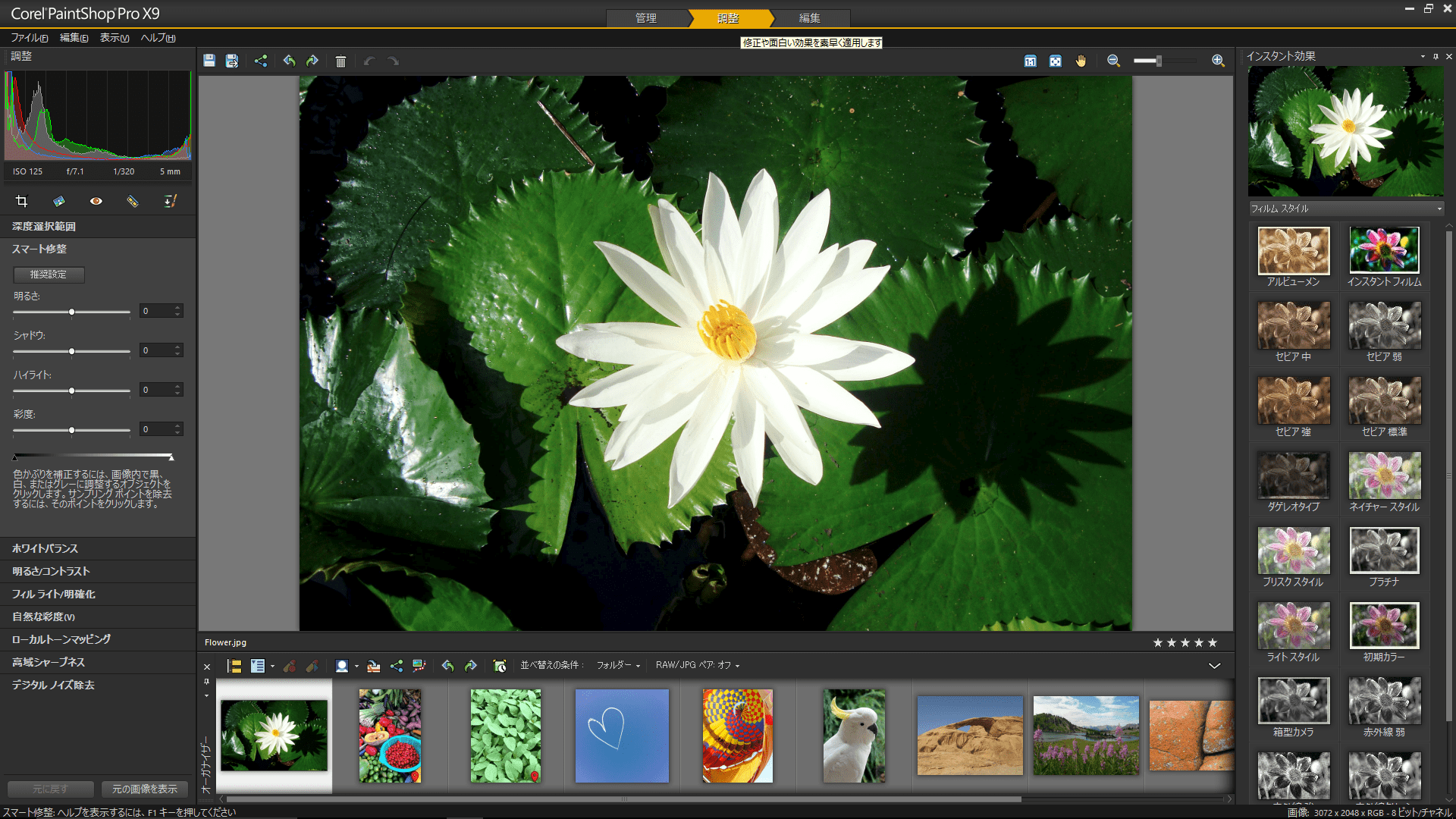1456x819 pixels.
Task: Pin the Instant Effects palette
Action: point(1436,56)
